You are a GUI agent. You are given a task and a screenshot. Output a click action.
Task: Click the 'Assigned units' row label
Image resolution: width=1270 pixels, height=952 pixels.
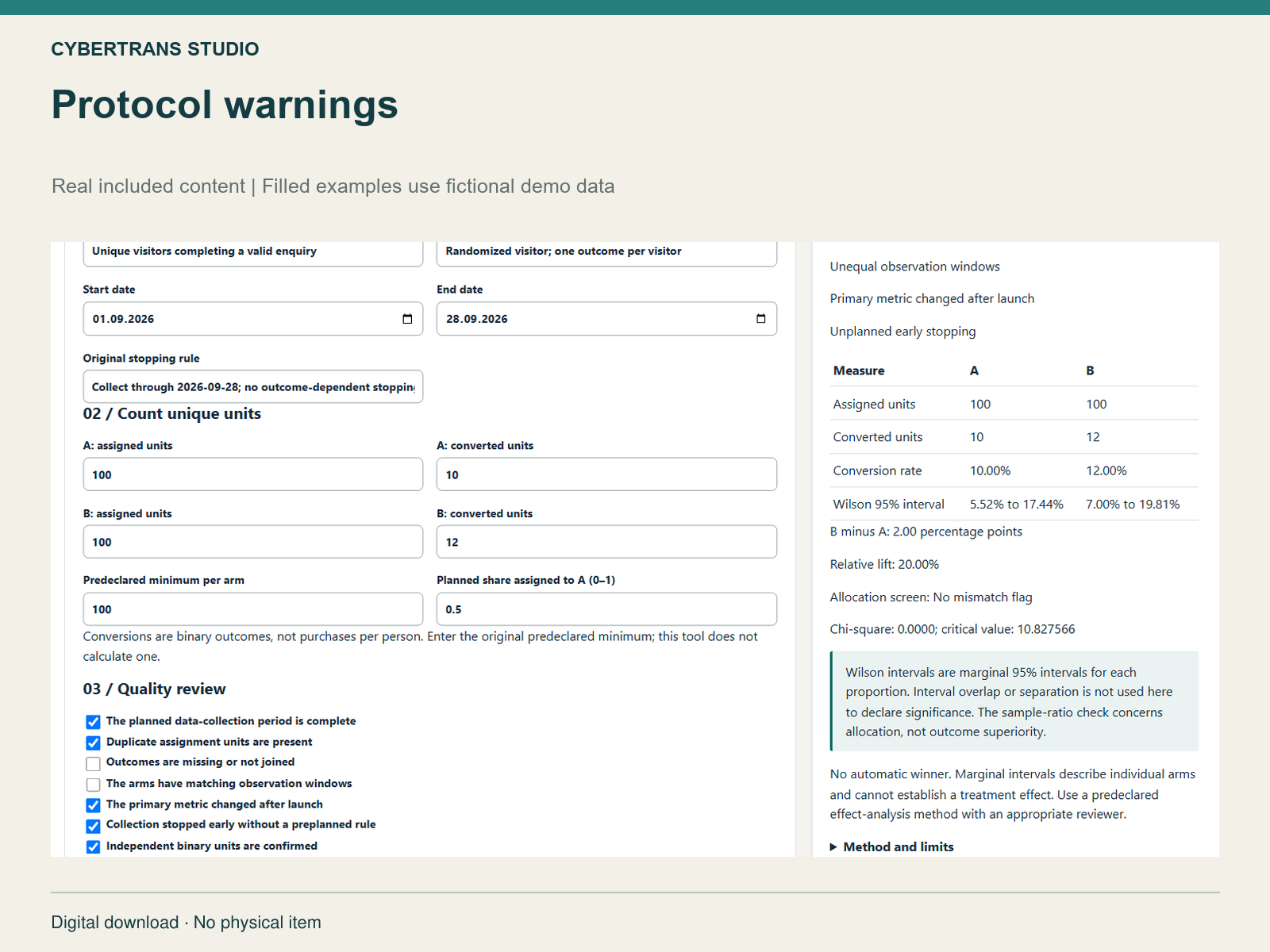[875, 404]
